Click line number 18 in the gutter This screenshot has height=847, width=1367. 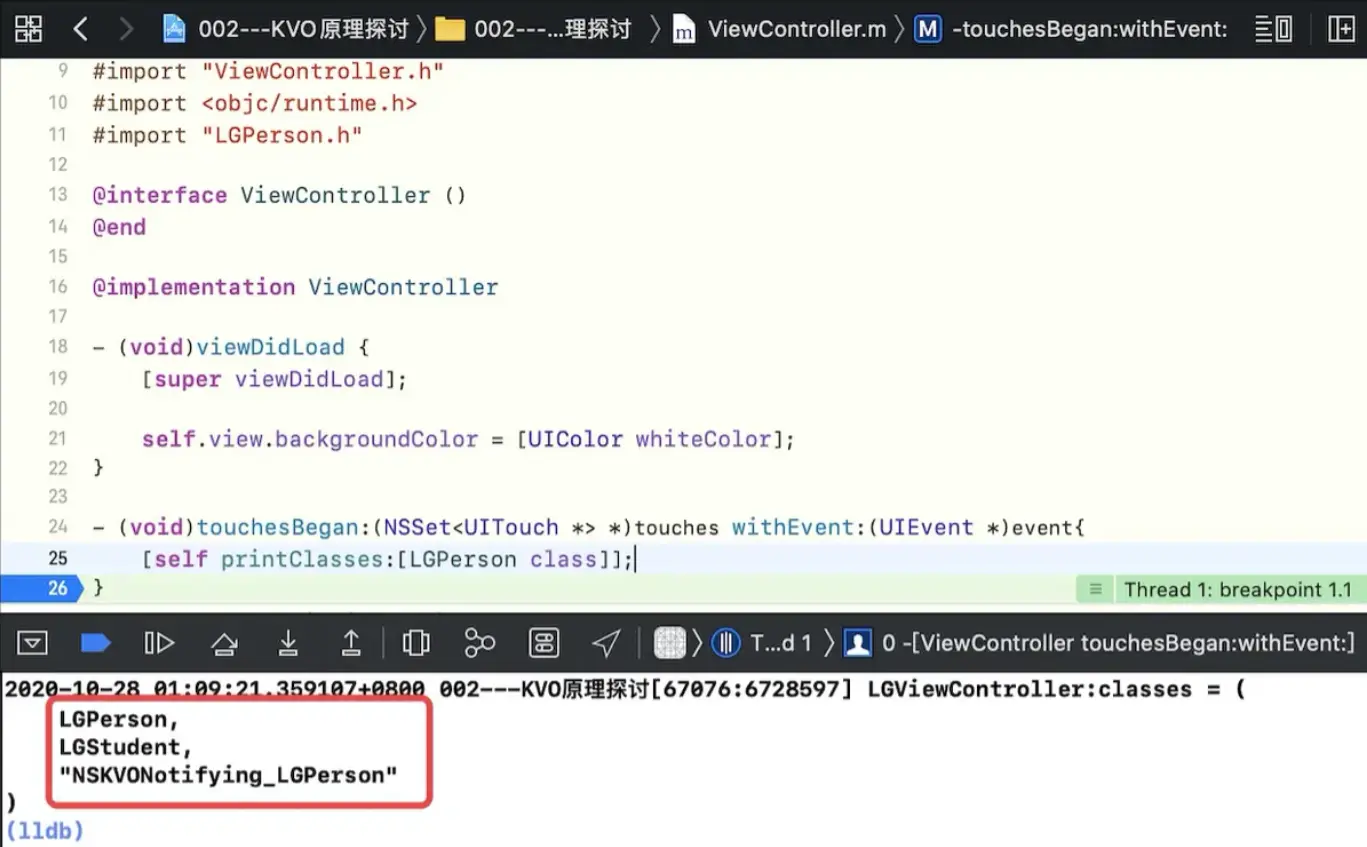(x=58, y=347)
